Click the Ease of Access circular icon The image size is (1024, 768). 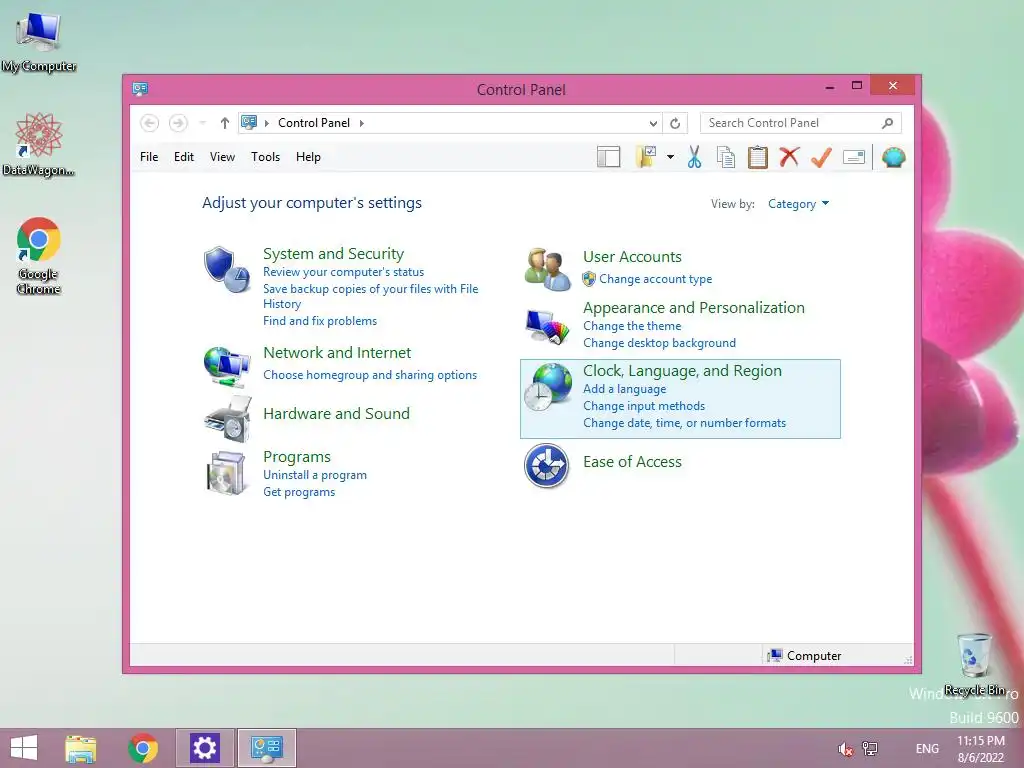tap(547, 466)
